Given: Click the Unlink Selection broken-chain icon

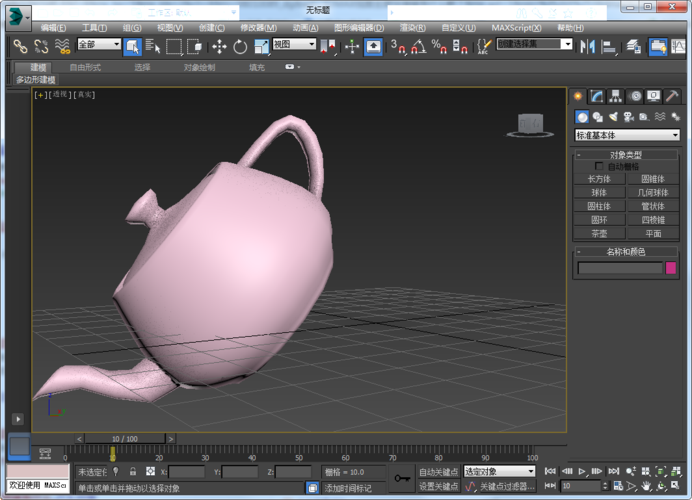Looking at the screenshot, I should point(41,46).
